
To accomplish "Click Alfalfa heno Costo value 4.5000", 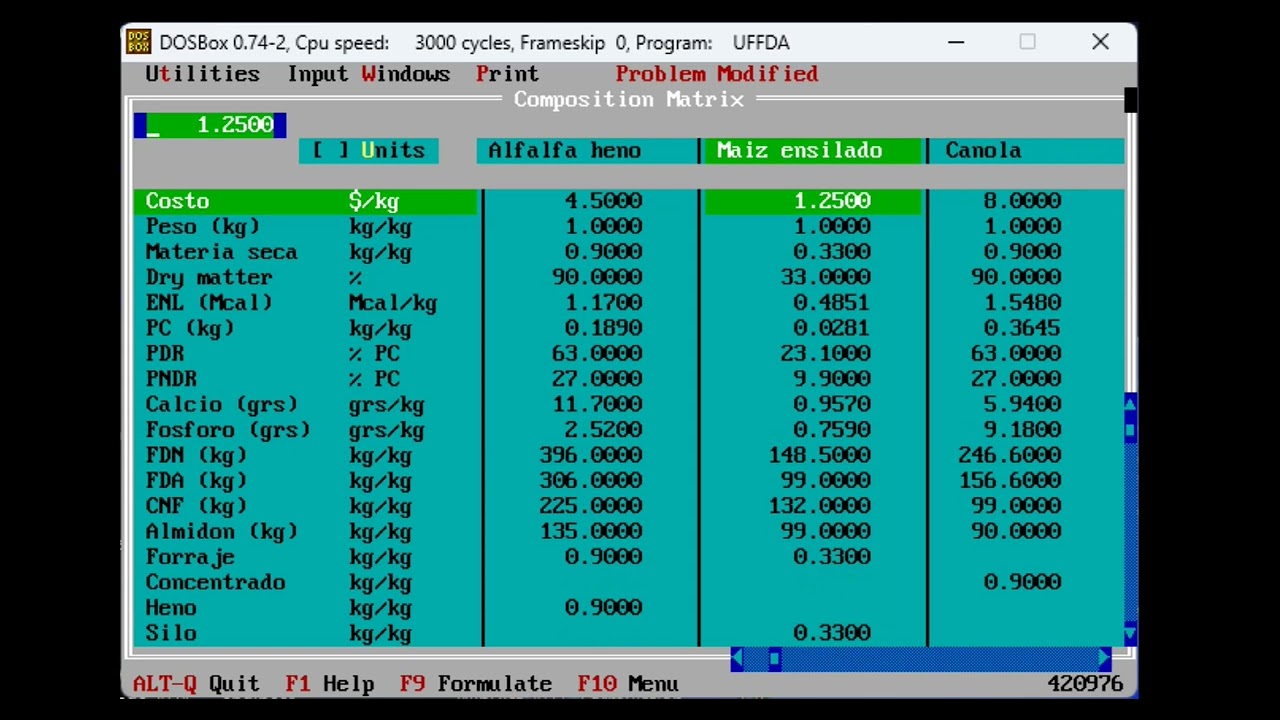I will (603, 201).
